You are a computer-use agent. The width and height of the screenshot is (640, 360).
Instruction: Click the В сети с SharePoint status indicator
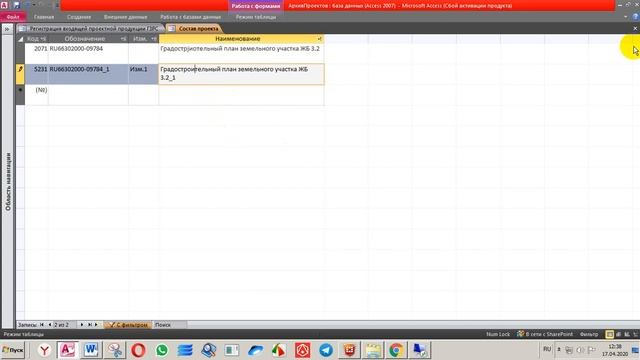pyautogui.click(x=545, y=334)
